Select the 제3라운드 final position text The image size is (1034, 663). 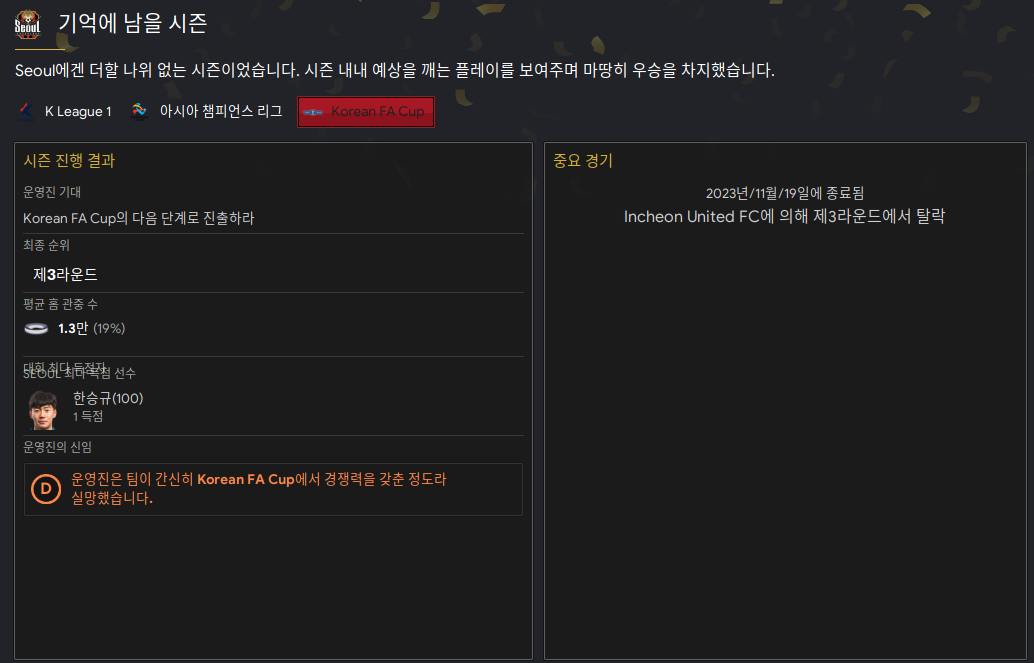point(65,274)
